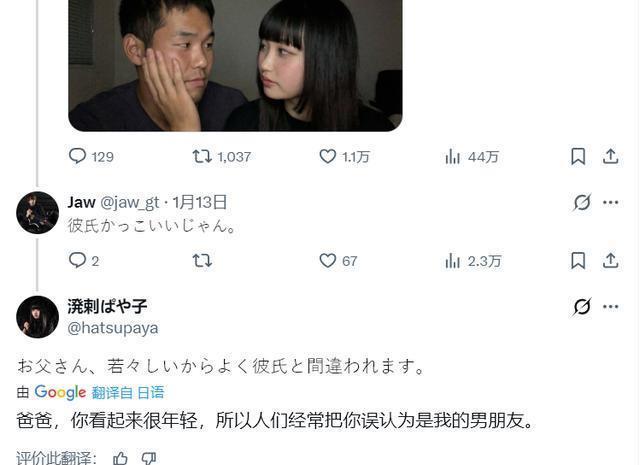
Task: Rate the translation with thumbs up
Action: click(x=120, y=458)
